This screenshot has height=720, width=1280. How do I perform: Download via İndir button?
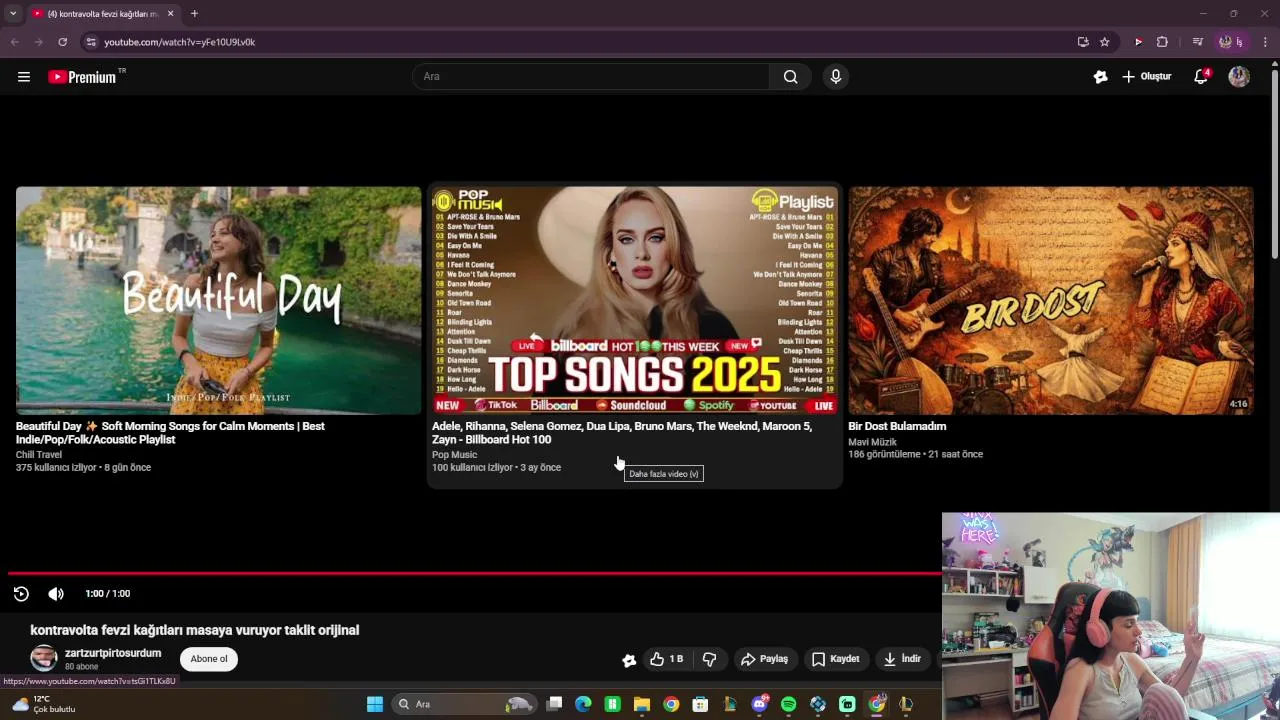point(902,659)
